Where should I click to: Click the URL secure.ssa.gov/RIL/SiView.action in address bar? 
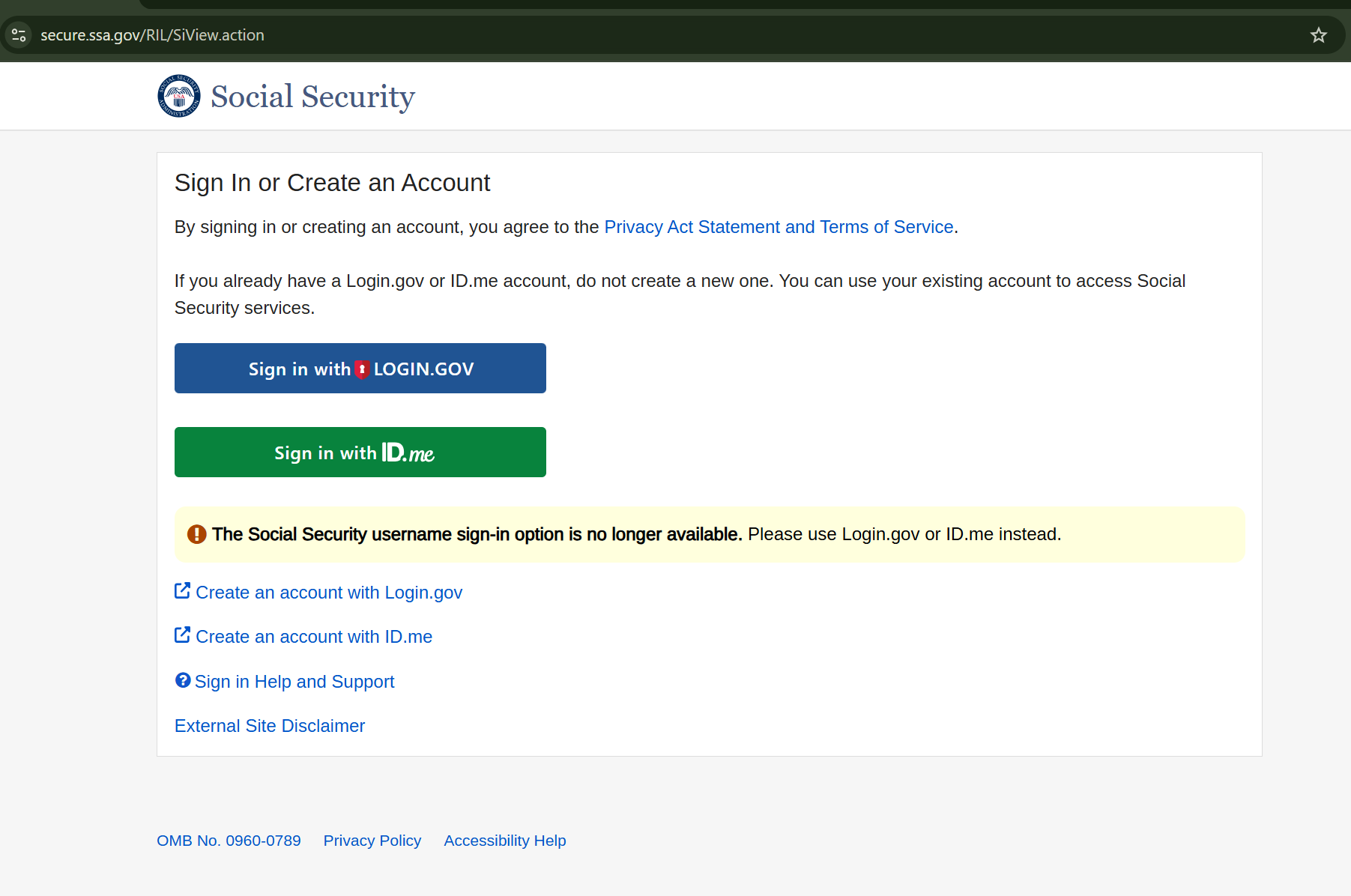[x=152, y=35]
